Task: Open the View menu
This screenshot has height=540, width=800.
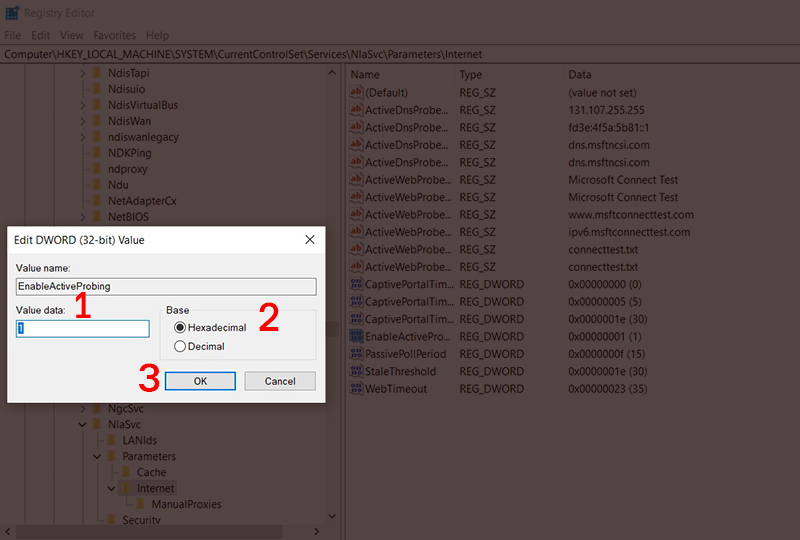Action: pos(71,35)
